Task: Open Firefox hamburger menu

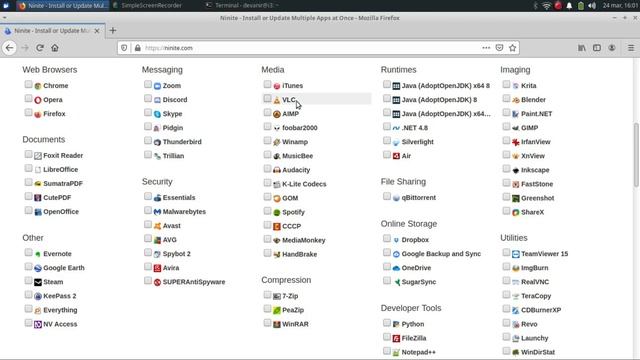Action: click(631, 48)
